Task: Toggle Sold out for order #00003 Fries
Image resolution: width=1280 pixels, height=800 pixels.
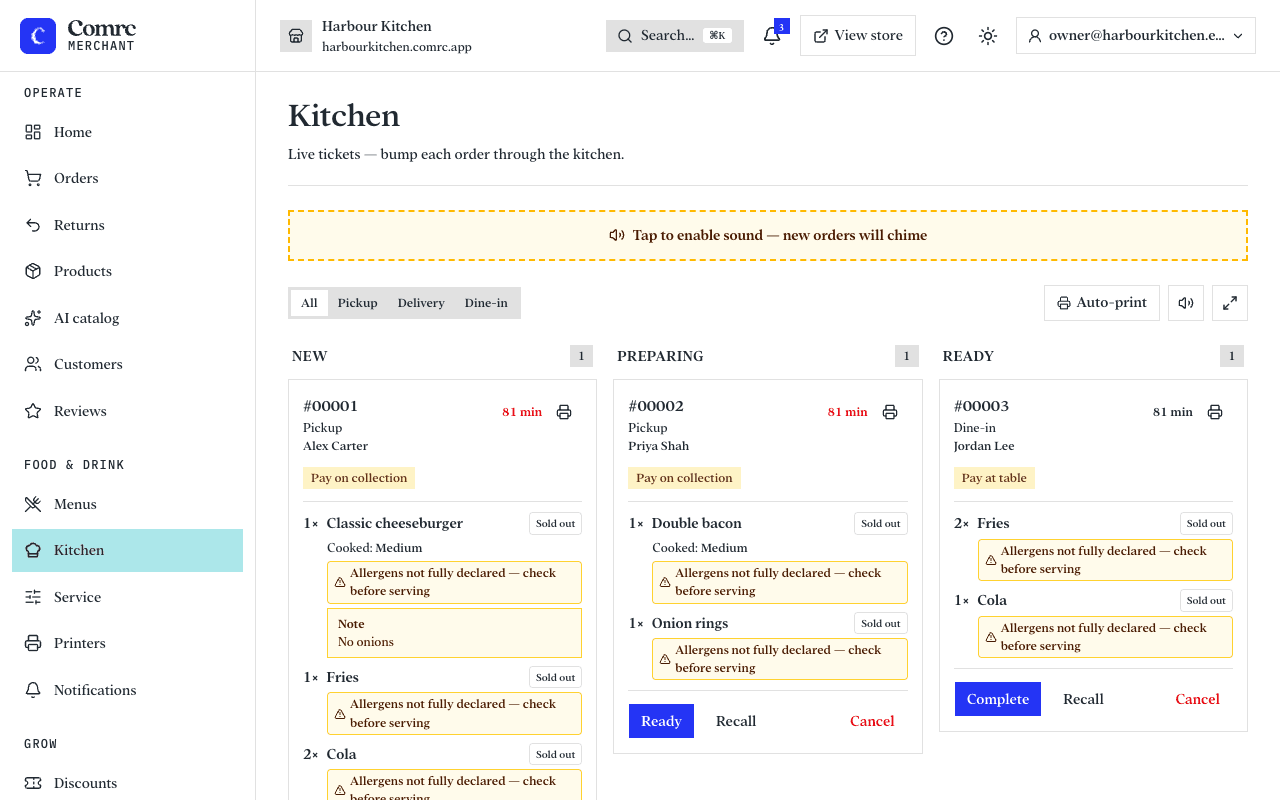Action: (1206, 524)
